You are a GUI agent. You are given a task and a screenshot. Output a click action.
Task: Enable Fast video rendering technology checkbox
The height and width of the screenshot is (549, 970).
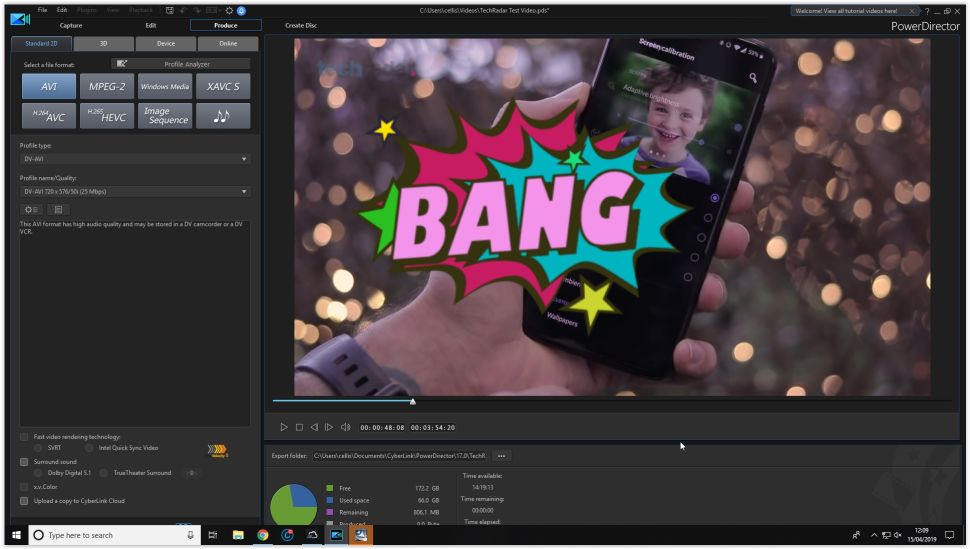pos(24,437)
